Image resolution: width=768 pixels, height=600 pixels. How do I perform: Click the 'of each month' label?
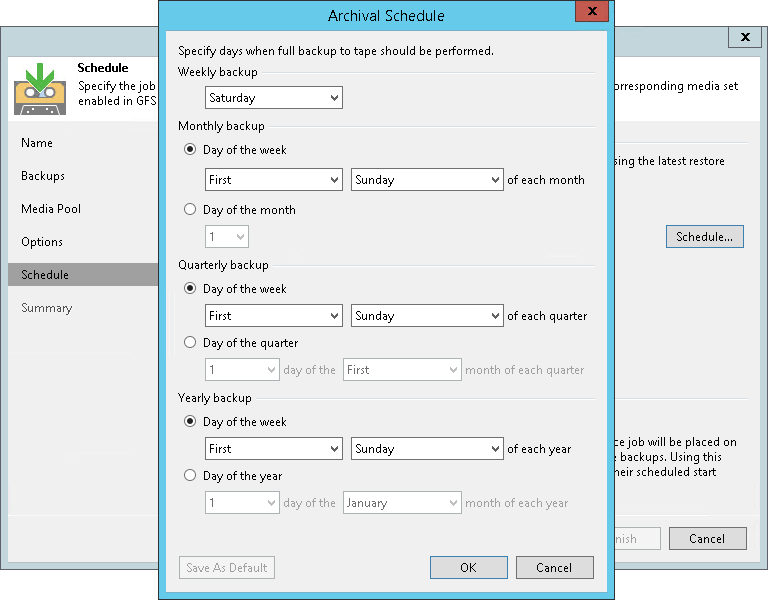[x=546, y=180]
